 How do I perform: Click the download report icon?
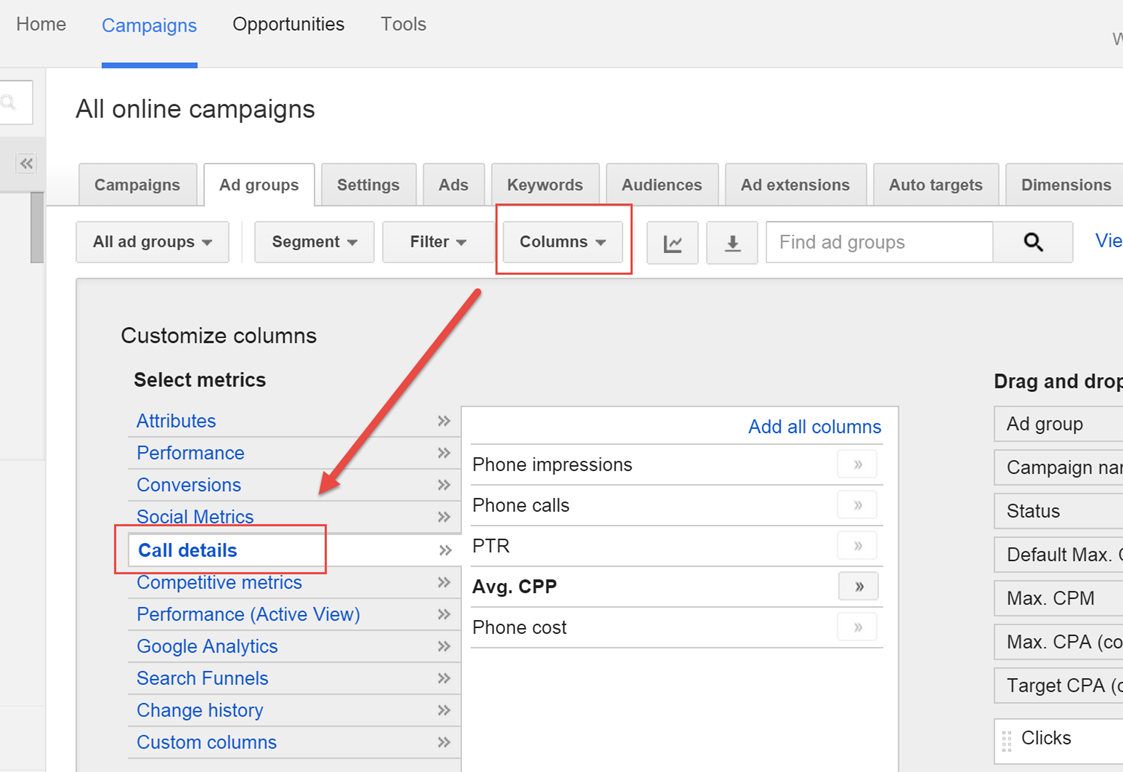[732, 243]
